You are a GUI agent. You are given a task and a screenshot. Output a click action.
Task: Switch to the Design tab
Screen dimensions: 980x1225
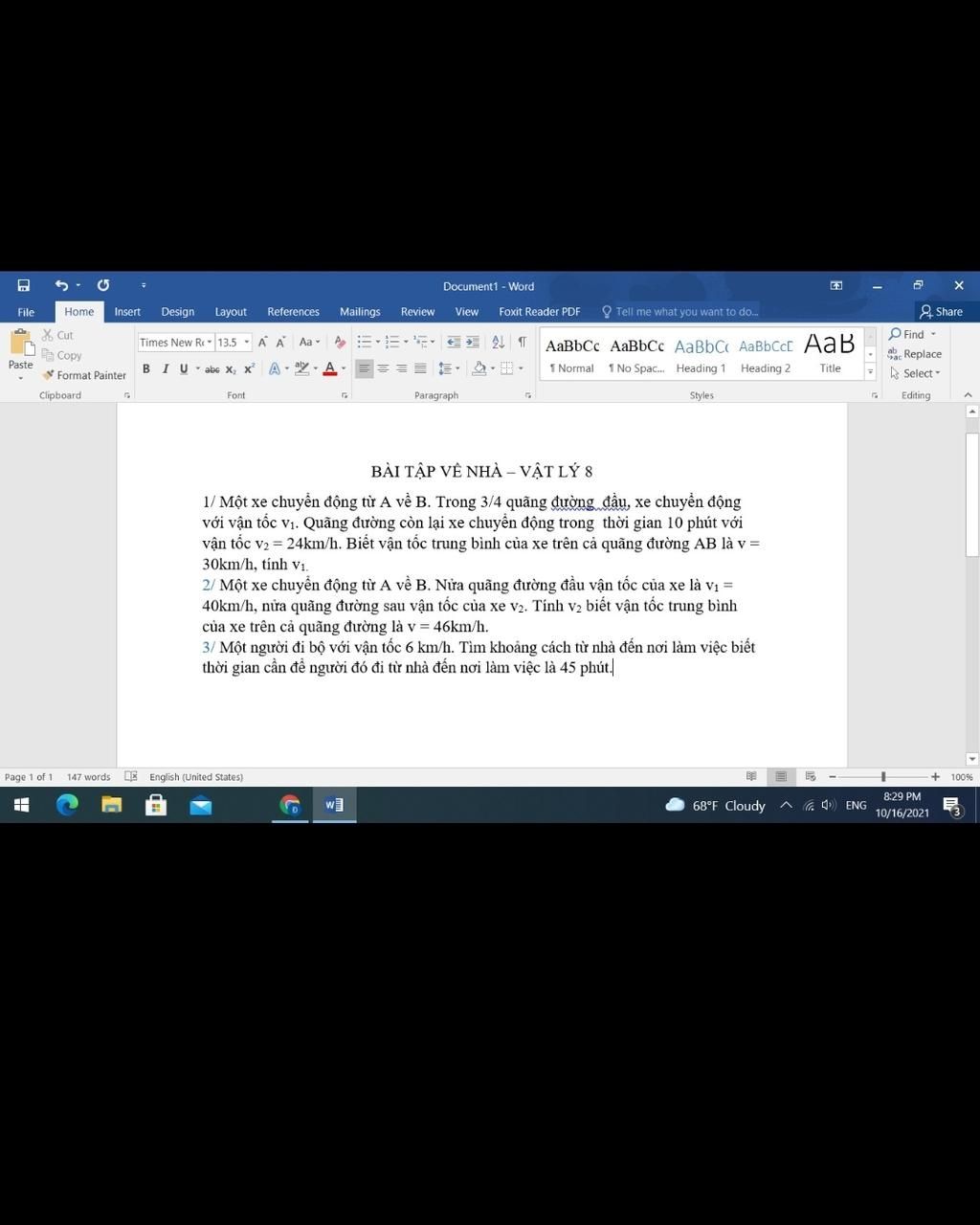click(177, 312)
